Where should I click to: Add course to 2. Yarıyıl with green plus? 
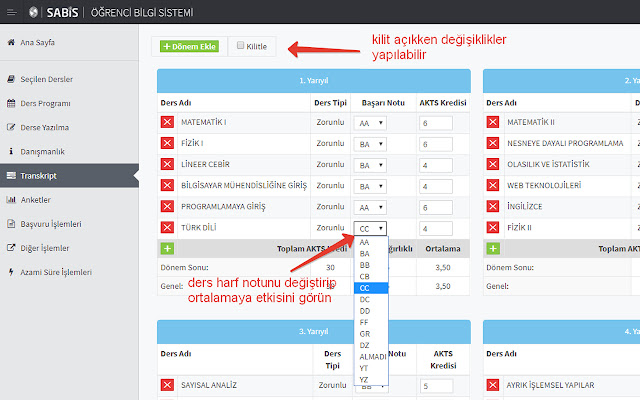coord(493,248)
